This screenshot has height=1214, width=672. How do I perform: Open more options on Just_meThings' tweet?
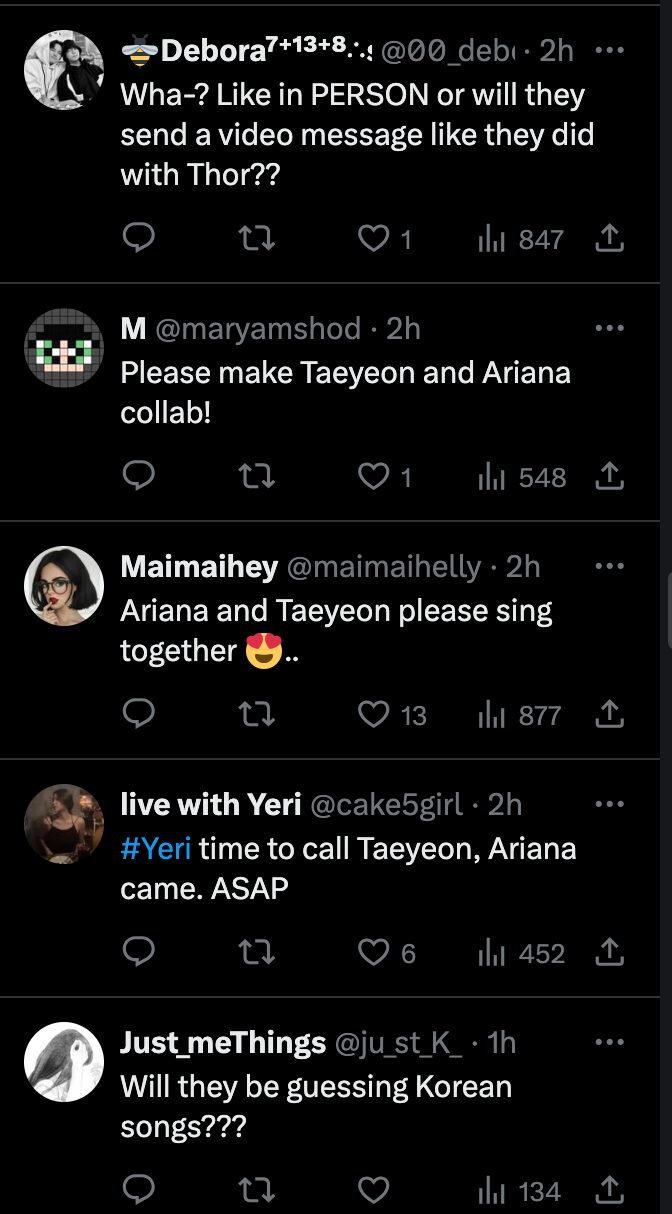click(x=609, y=1042)
